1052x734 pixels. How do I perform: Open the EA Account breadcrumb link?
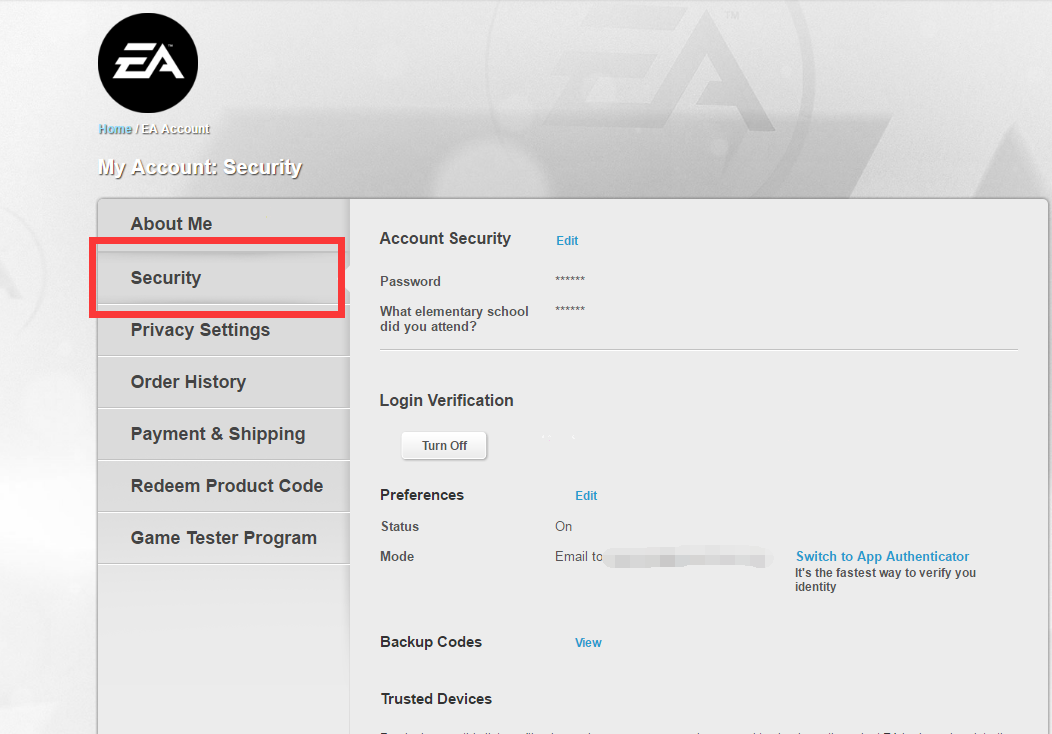point(176,129)
